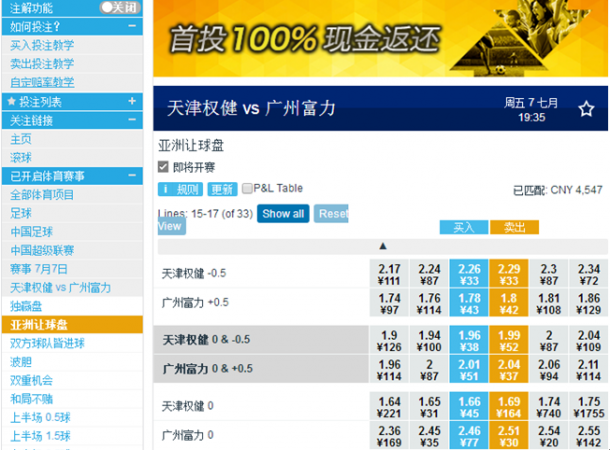This screenshot has height=450, width=610.
Task: Open 滚球 in sidebar
Action: (x=21, y=158)
